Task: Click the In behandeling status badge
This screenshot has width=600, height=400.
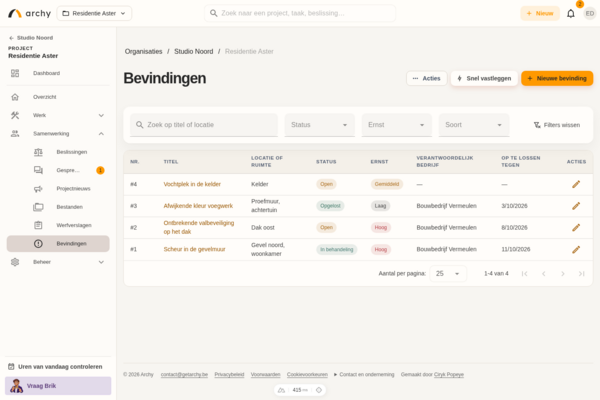Action: [336, 250]
